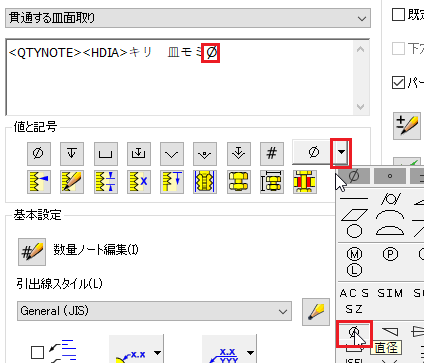Insert the quantity # symbol

pyautogui.click(x=272, y=154)
